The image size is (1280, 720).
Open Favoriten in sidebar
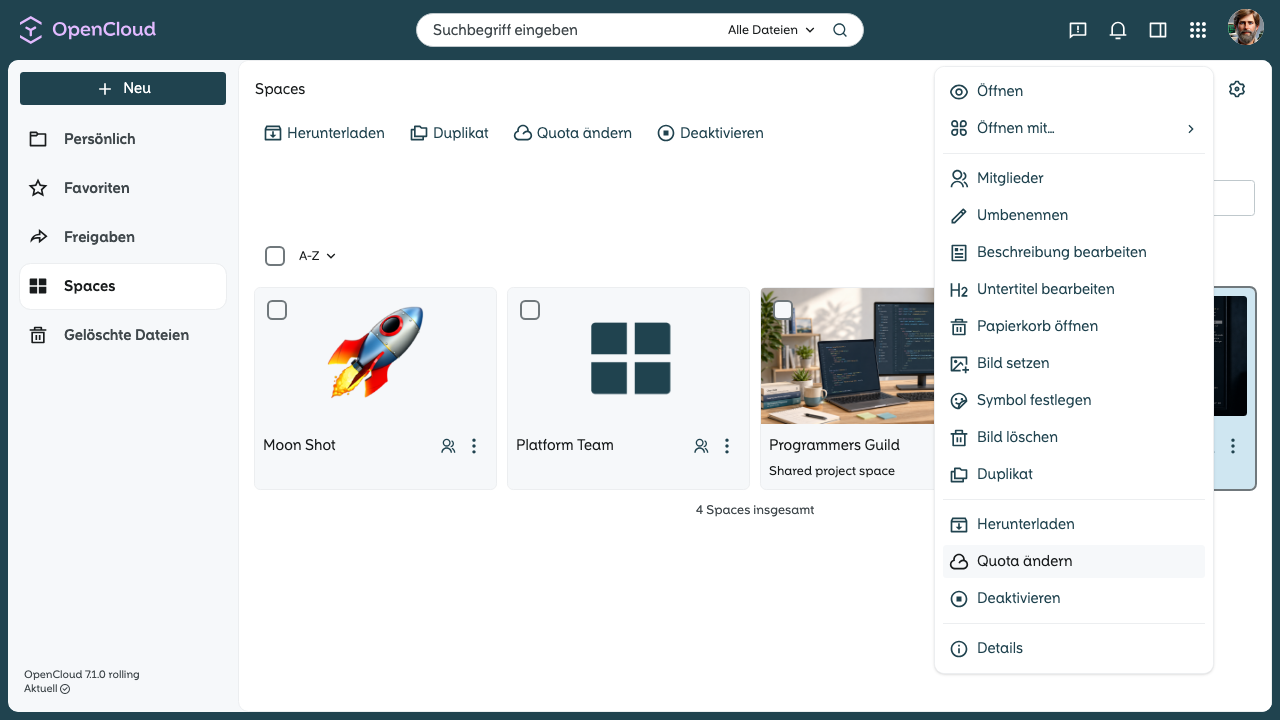click(x=123, y=188)
